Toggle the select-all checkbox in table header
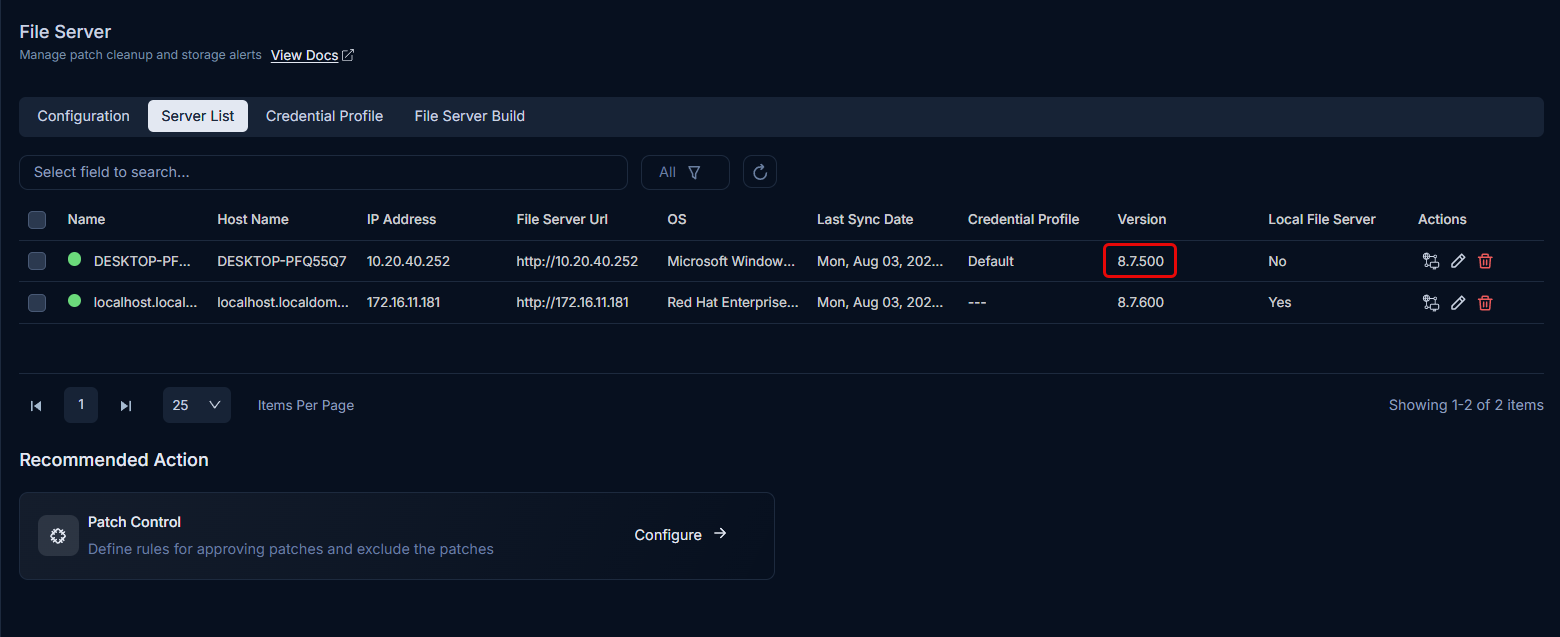This screenshot has height=637, width=1560. point(37,220)
